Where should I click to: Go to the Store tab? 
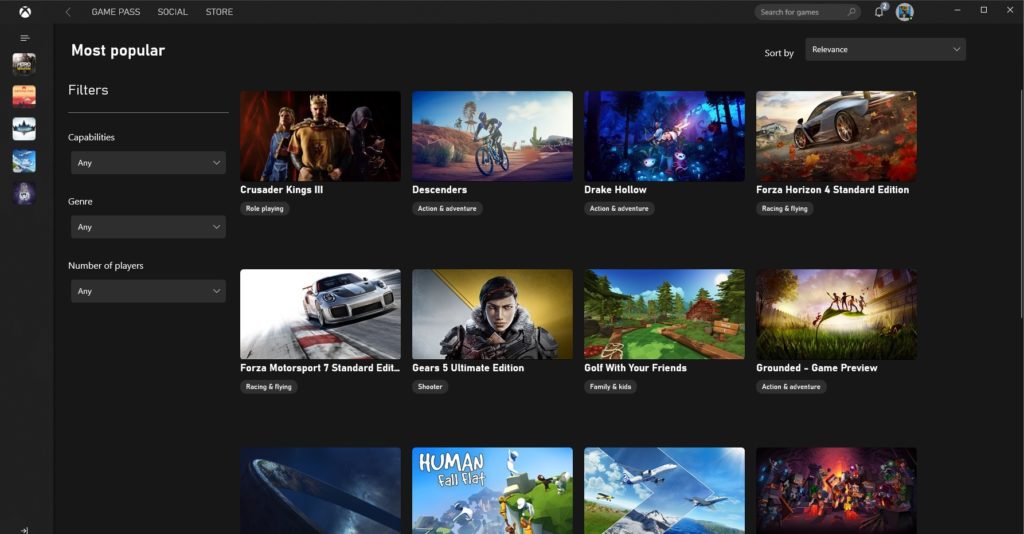(219, 12)
